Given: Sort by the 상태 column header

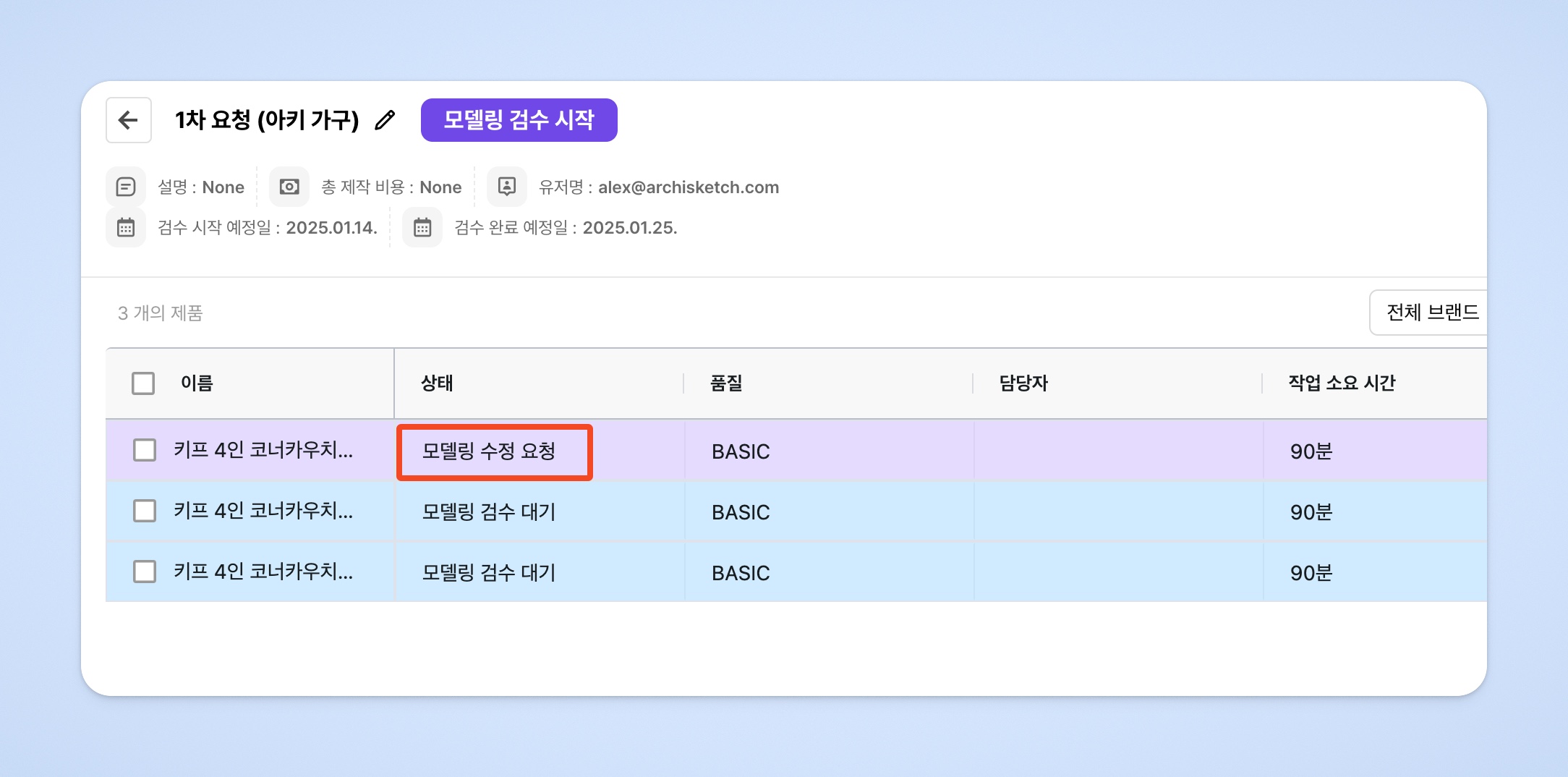Looking at the screenshot, I should tap(438, 383).
